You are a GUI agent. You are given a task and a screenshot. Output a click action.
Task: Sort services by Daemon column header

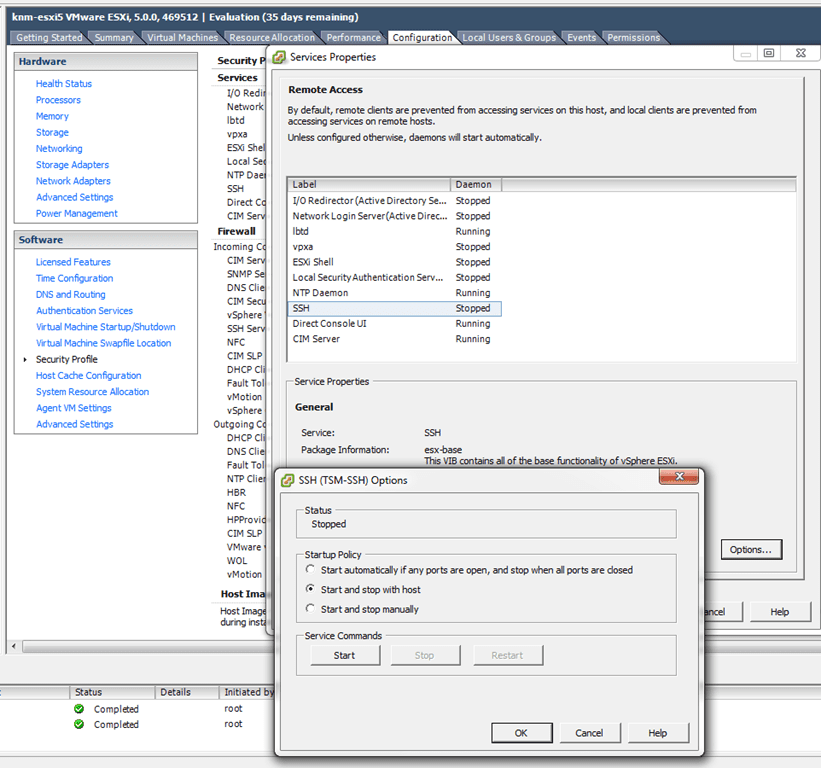(475, 185)
